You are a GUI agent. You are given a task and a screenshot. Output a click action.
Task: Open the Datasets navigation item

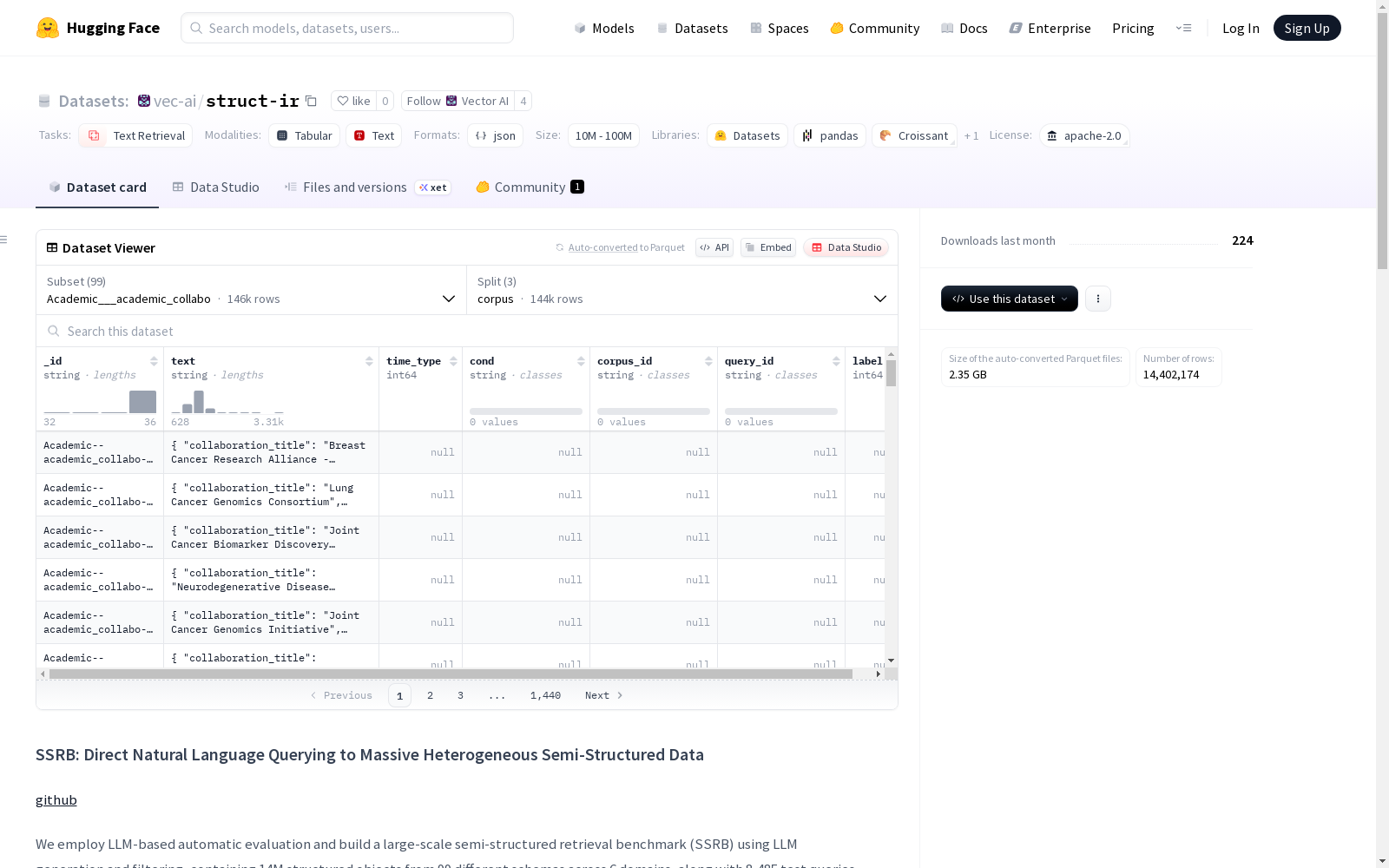point(692,28)
